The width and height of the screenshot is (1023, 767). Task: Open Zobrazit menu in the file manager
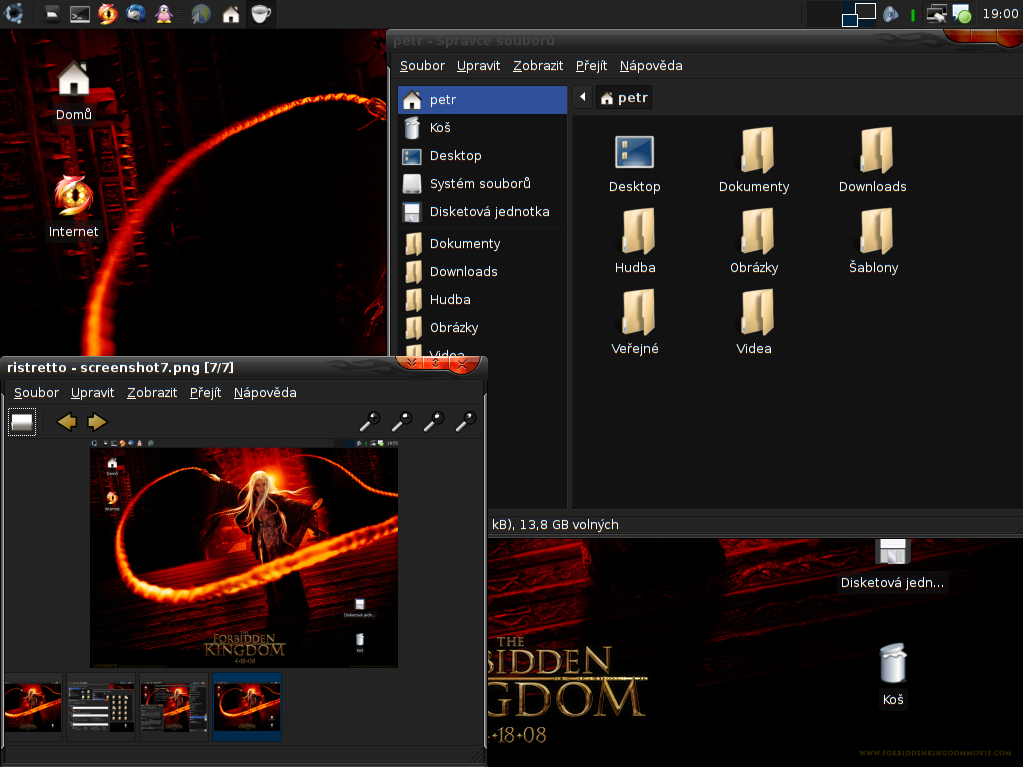538,66
